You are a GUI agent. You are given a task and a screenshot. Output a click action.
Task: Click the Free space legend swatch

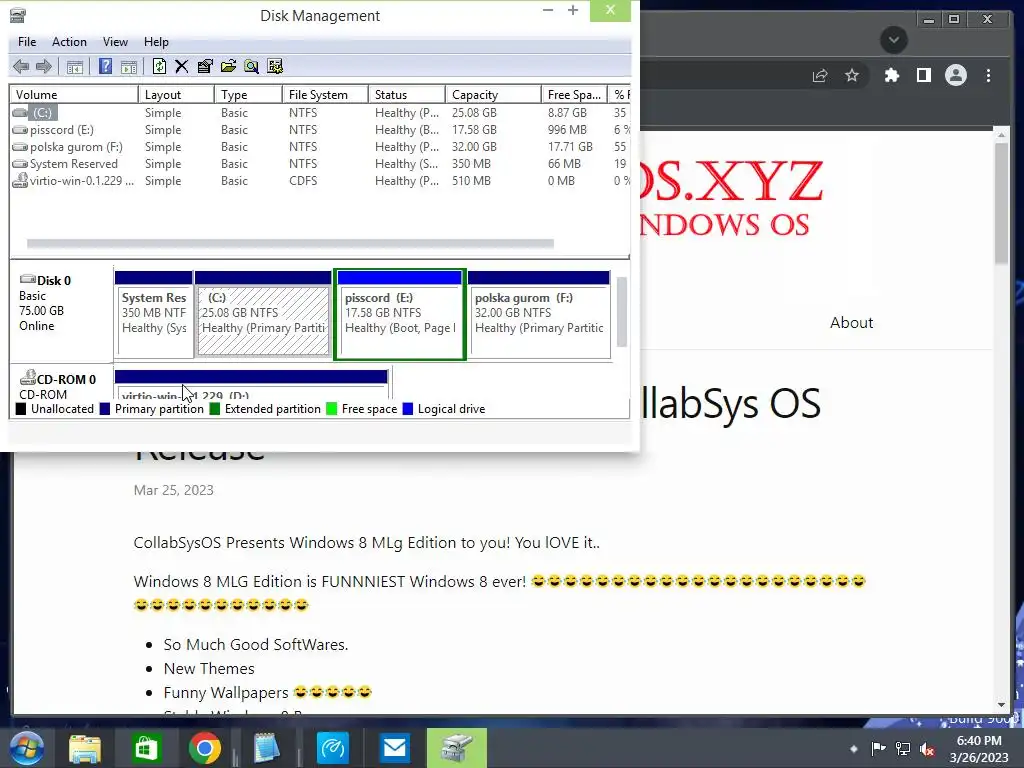[332, 409]
